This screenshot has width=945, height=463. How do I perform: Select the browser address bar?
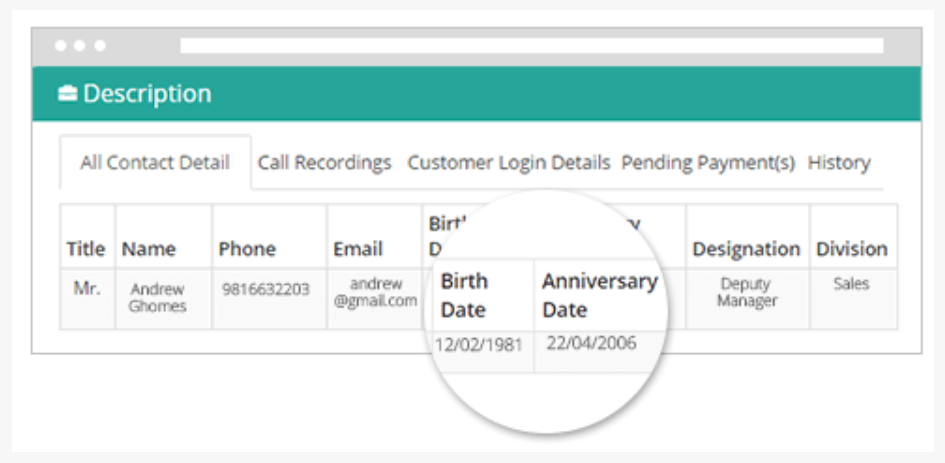[x=532, y=46]
